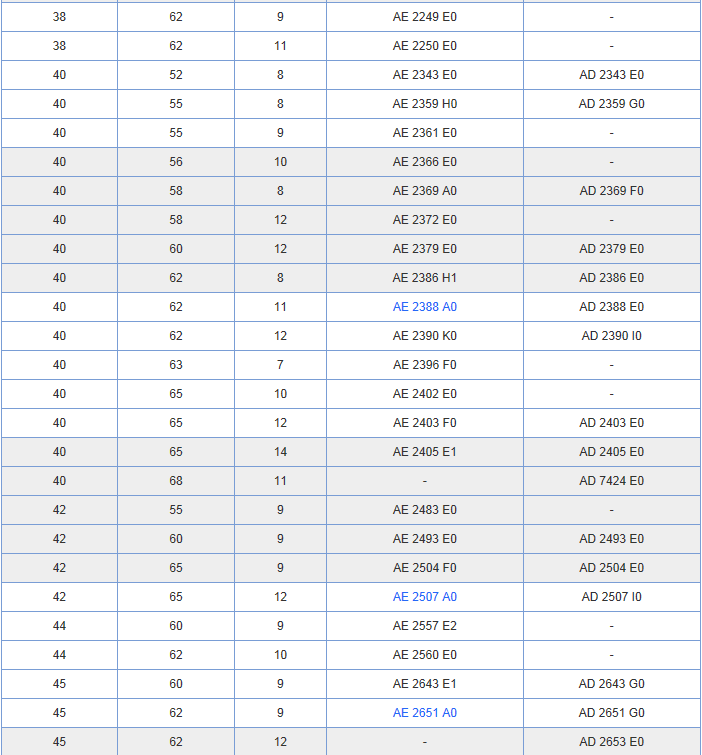The image size is (702, 755).
Task: Select part number AD 2343 E0
Action: click(611, 75)
